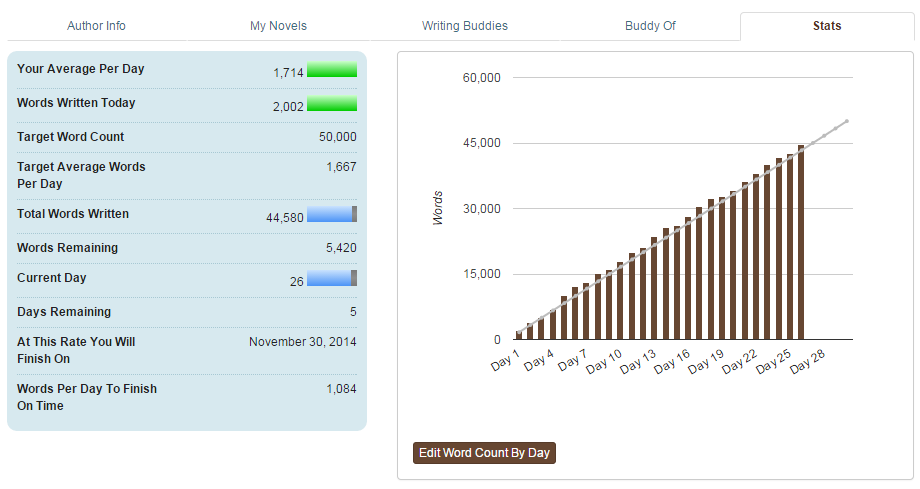Click the Target Word Count value 50,000
This screenshot has width=920, height=489.
tap(337, 137)
